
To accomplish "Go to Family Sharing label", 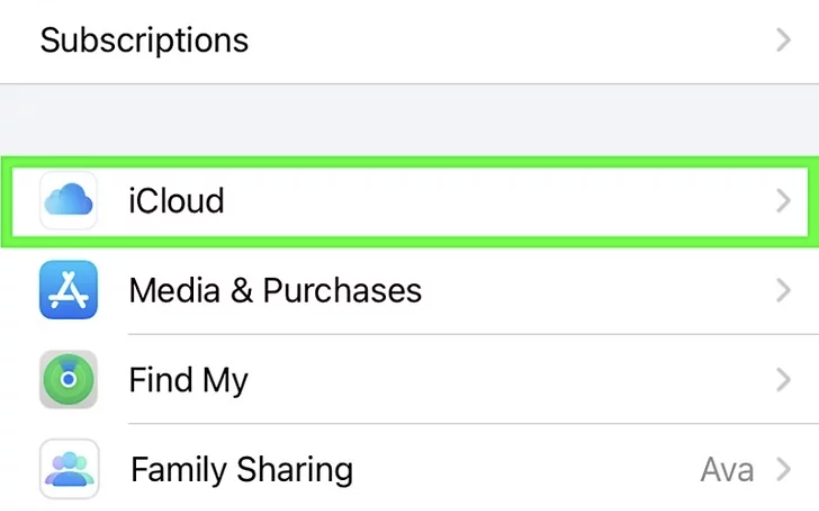I will [241, 469].
